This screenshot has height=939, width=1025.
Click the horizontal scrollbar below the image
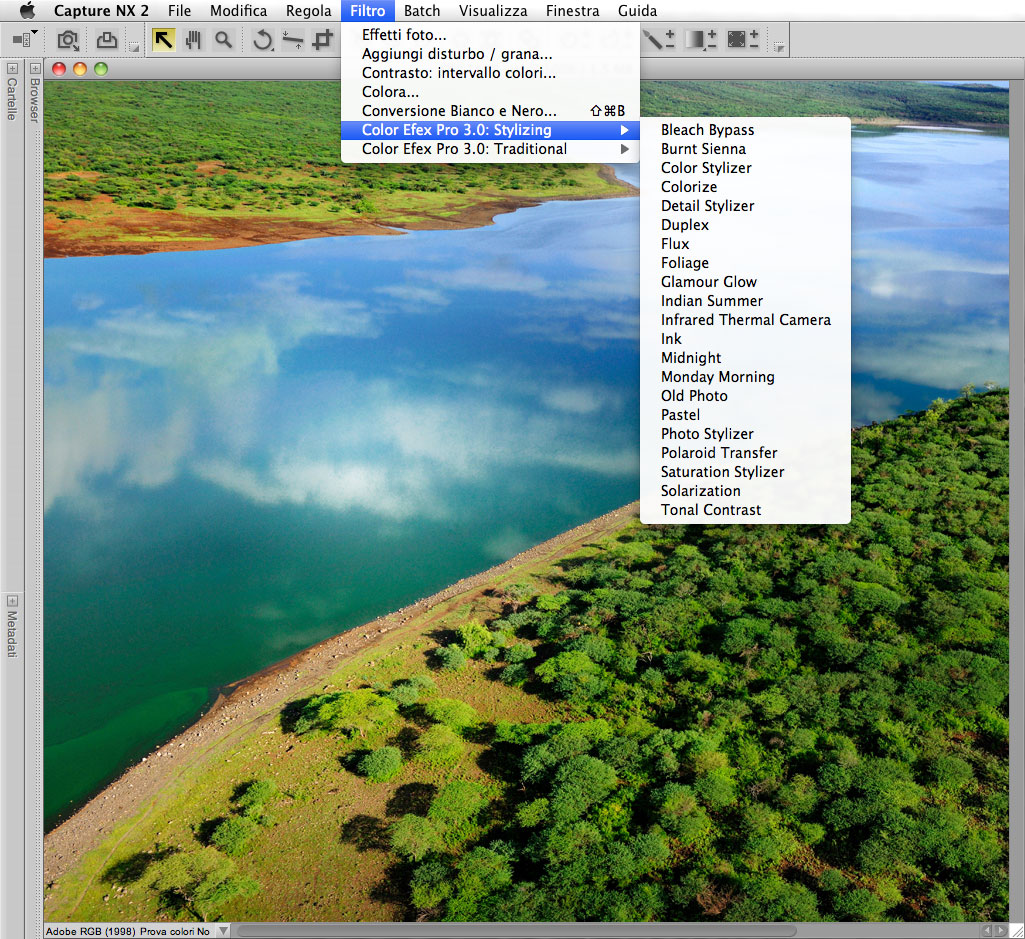[516, 930]
